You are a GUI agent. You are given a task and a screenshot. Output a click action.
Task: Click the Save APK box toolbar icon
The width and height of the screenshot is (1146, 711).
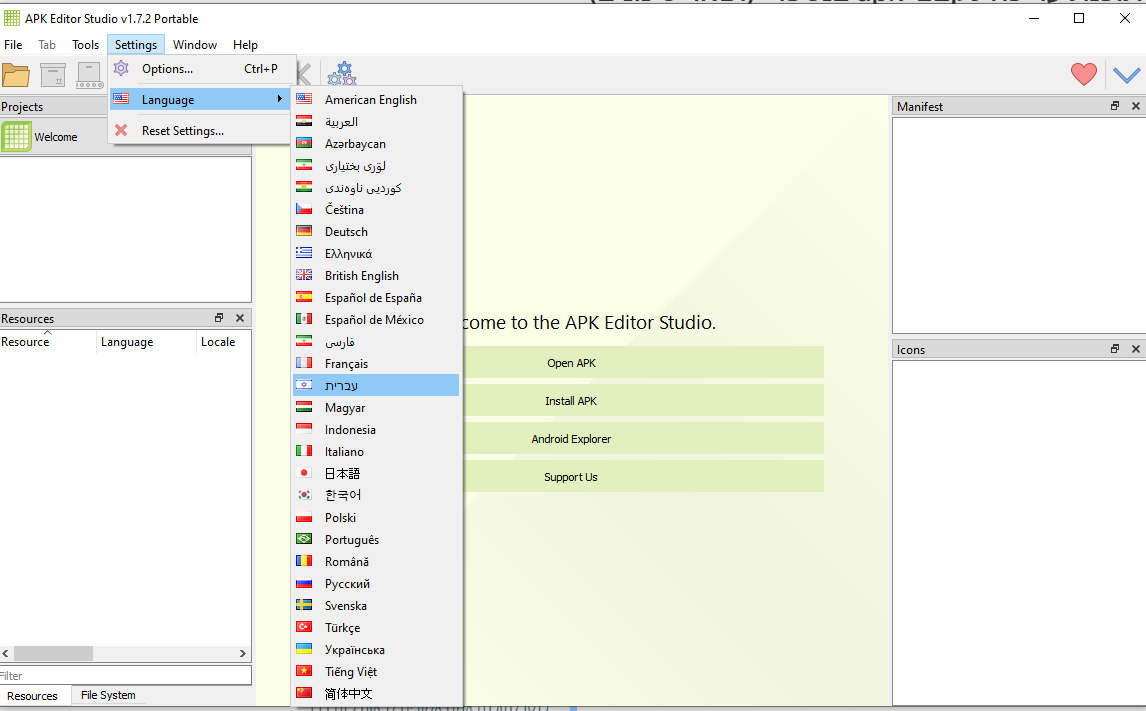coord(53,75)
